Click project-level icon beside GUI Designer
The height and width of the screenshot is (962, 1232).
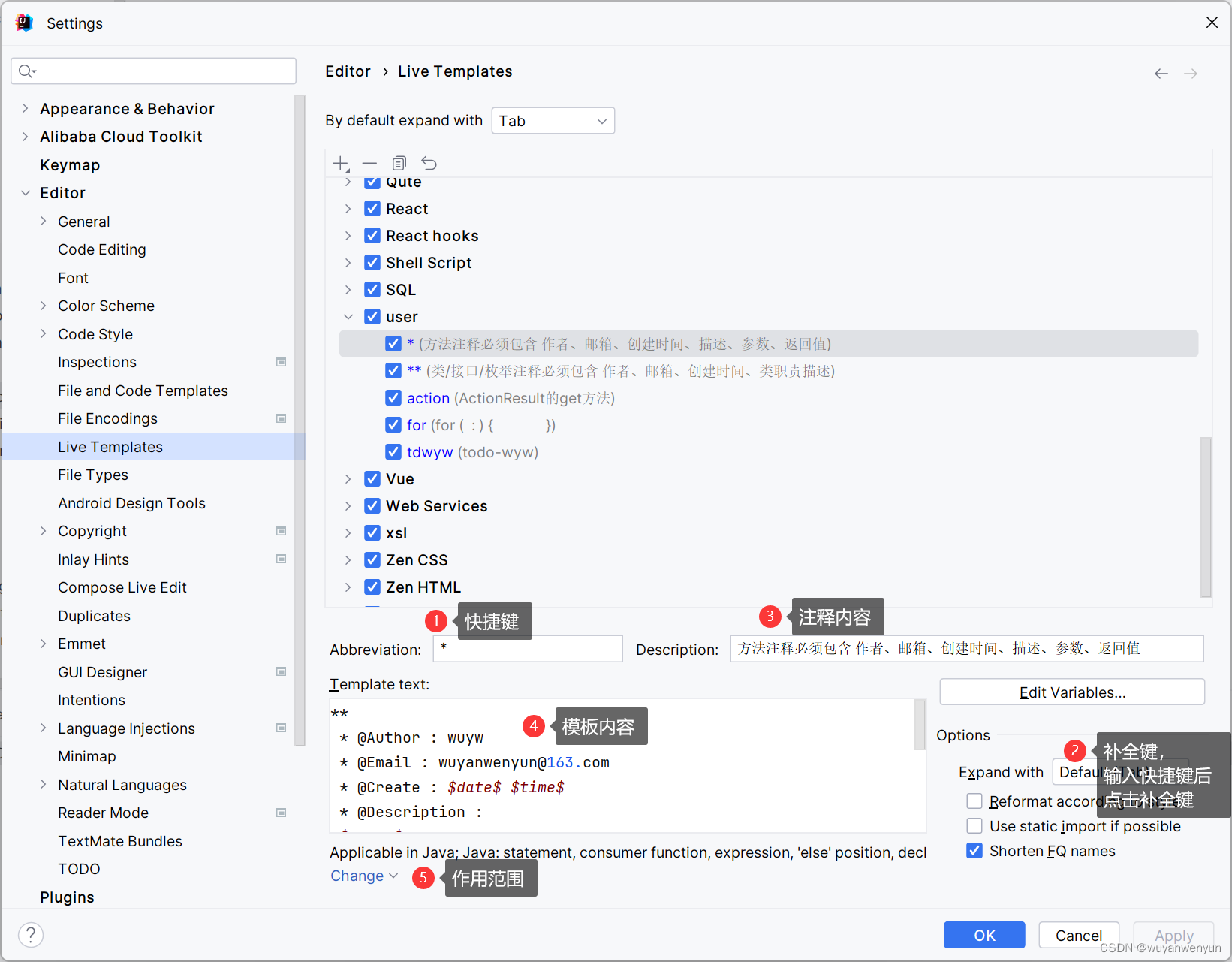pyautogui.click(x=282, y=671)
